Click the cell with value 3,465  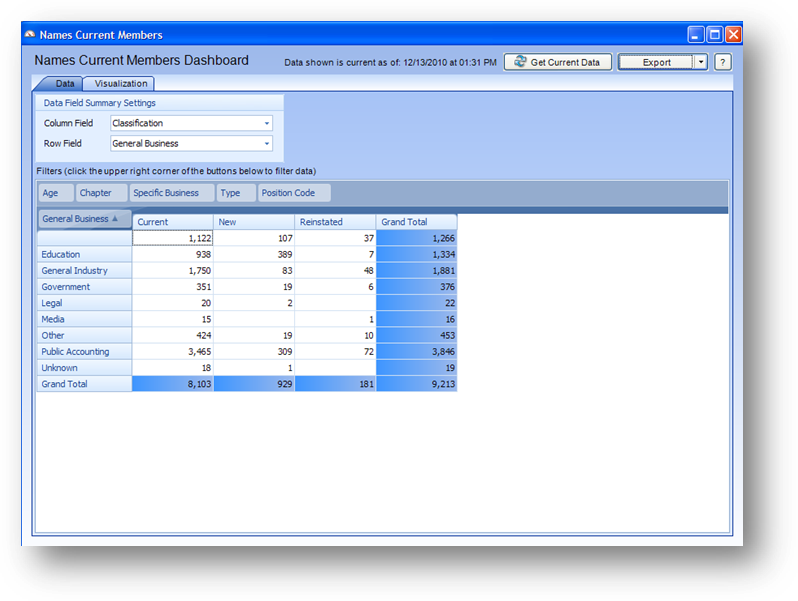(x=173, y=352)
